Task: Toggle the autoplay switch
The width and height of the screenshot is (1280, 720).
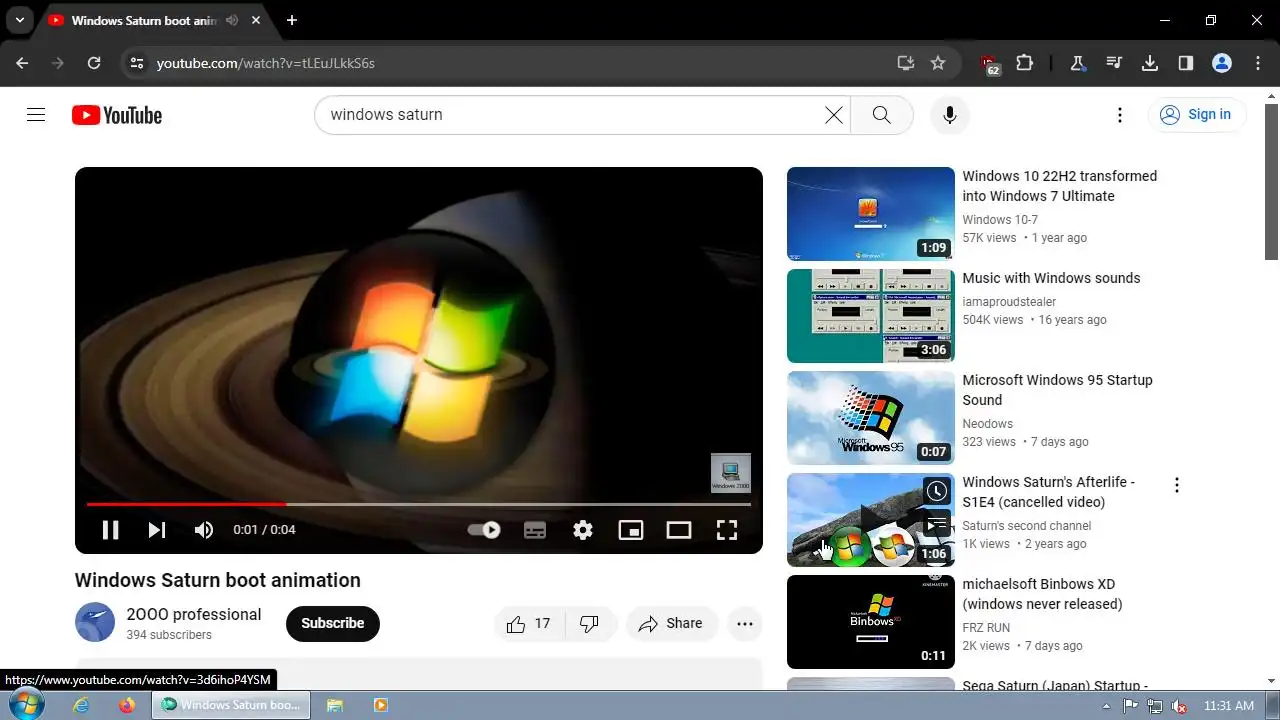Action: (484, 530)
